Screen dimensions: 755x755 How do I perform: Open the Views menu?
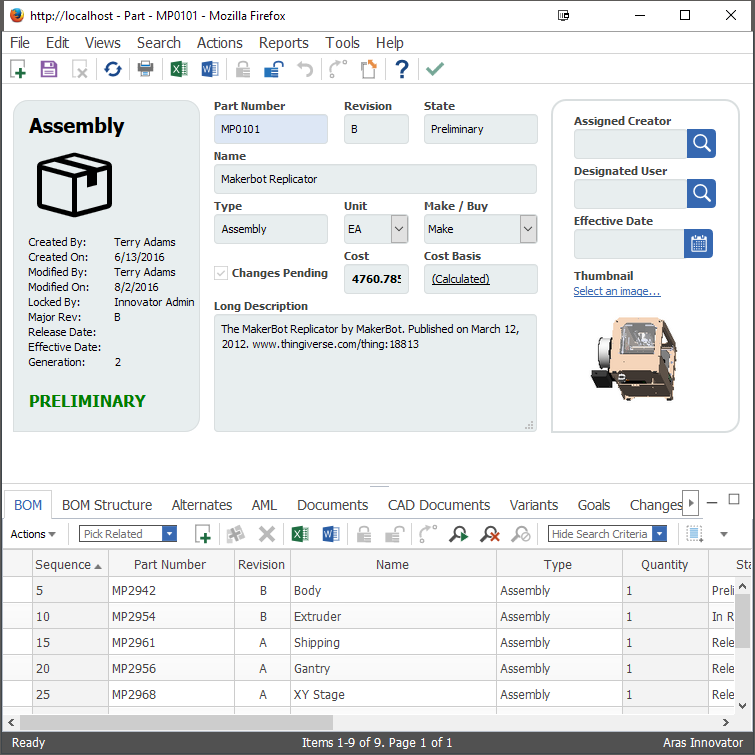coord(103,43)
